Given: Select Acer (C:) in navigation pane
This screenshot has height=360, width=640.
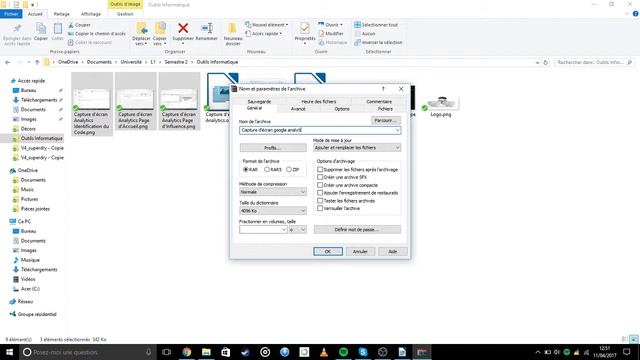Looking at the screenshot, I should [30, 289].
